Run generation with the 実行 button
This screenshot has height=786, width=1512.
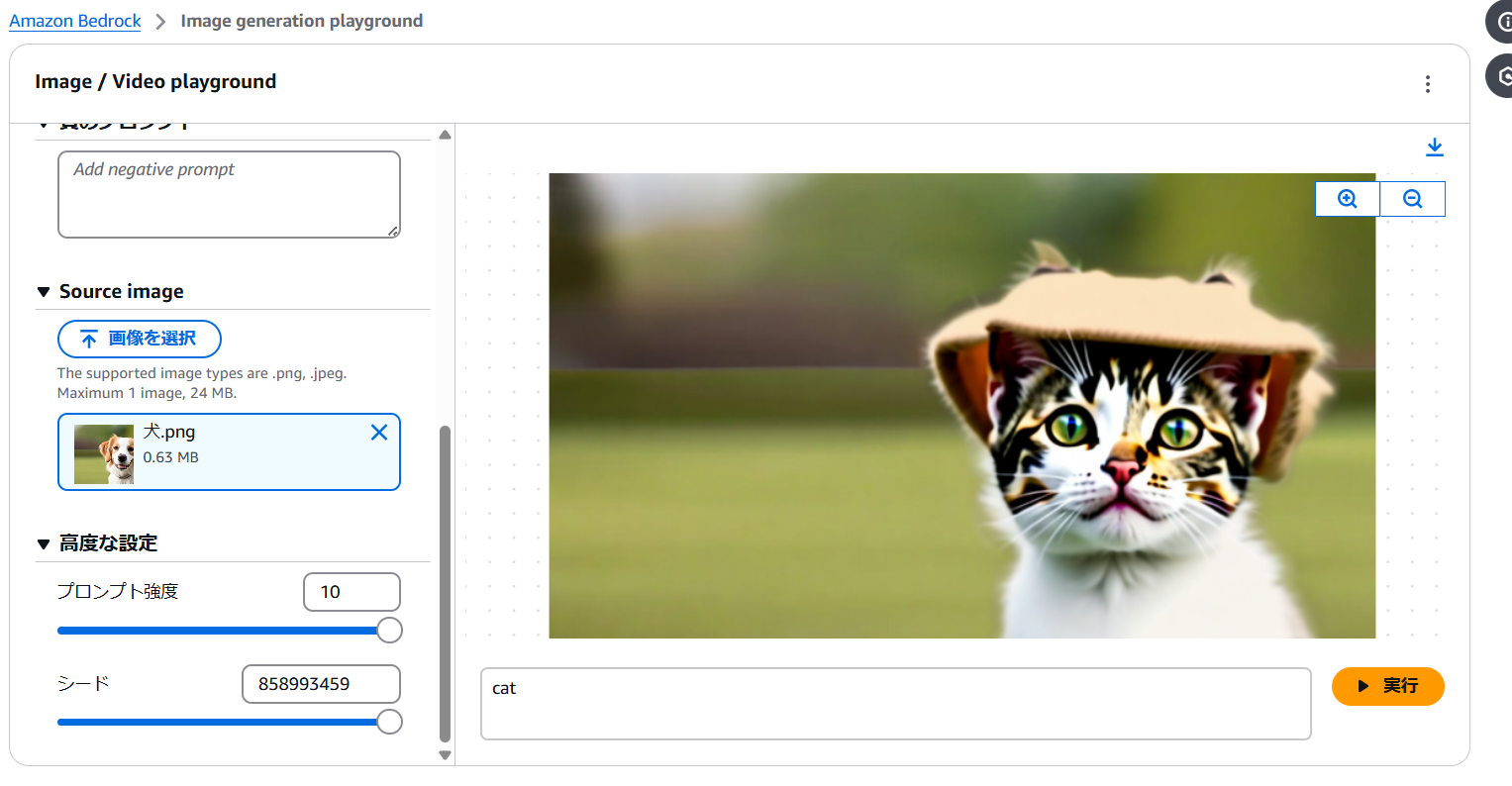[x=1387, y=686]
